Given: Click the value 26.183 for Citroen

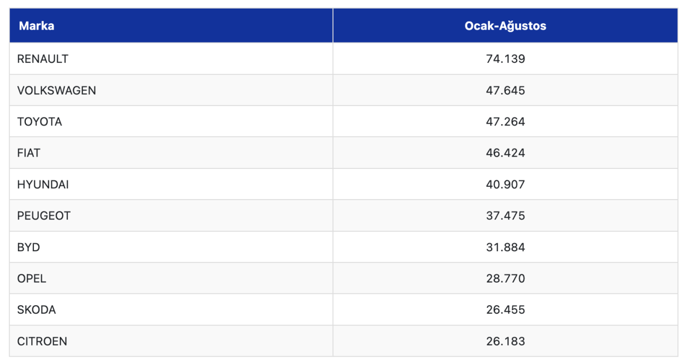Looking at the screenshot, I should pos(505,342).
